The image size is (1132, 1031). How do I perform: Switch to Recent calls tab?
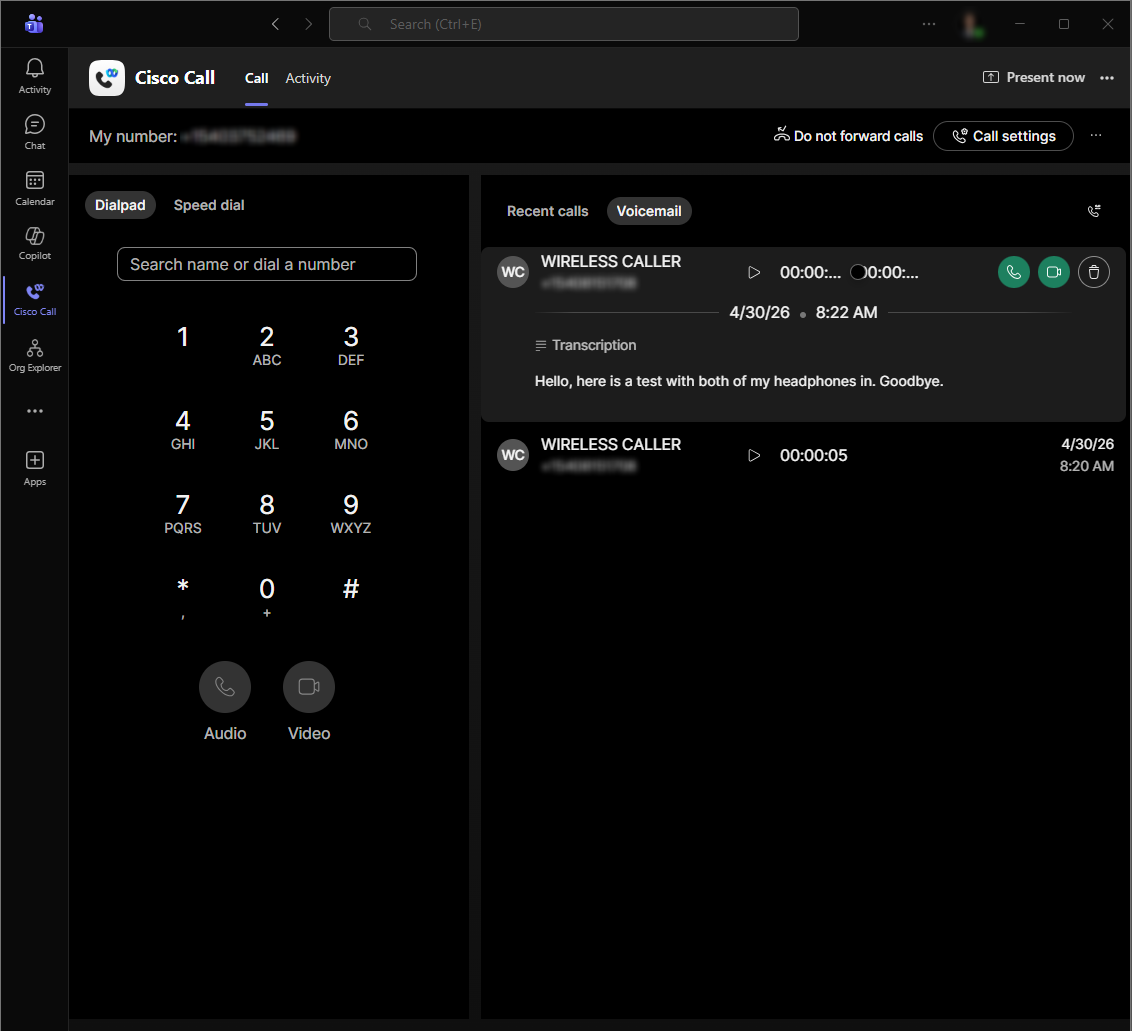tap(547, 211)
